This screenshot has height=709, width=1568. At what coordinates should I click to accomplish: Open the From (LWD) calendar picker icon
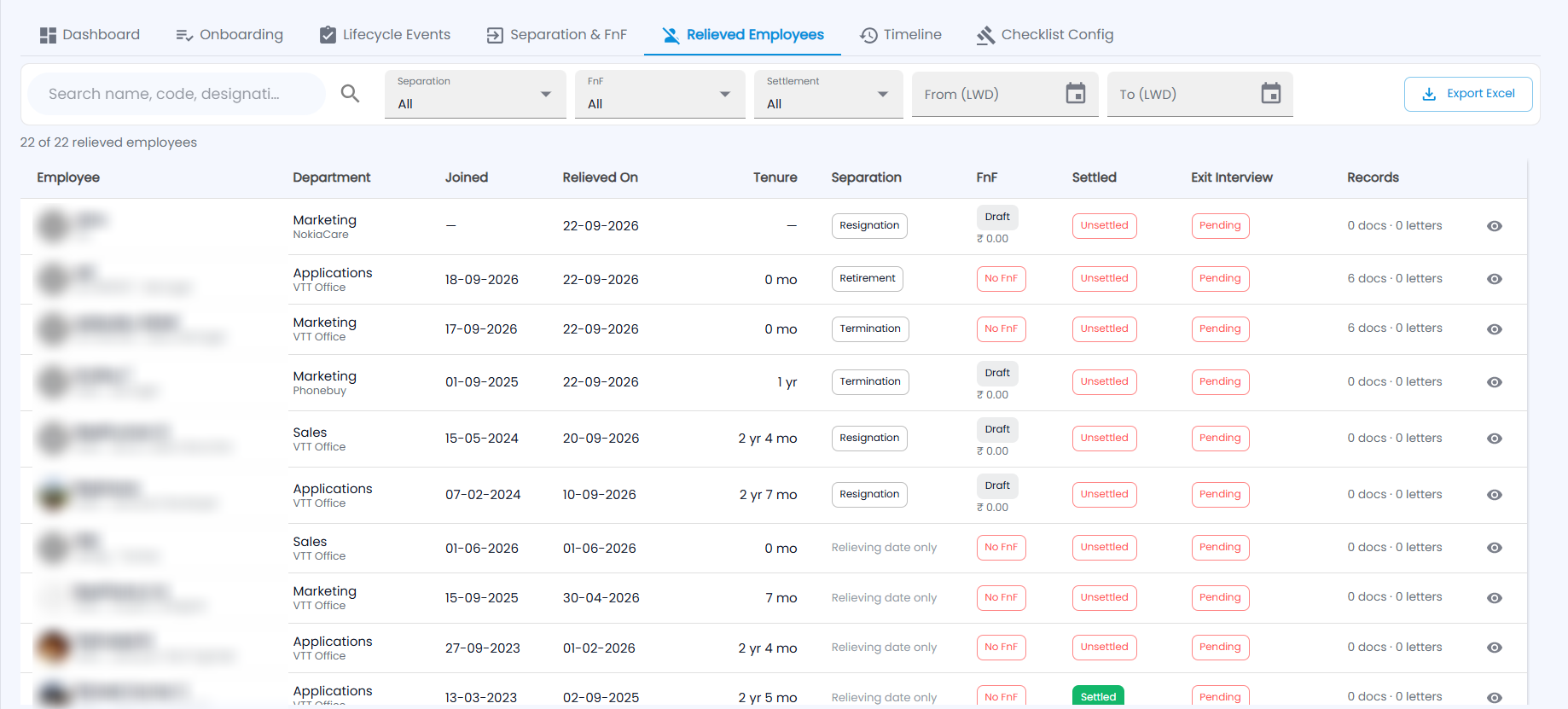click(1076, 94)
